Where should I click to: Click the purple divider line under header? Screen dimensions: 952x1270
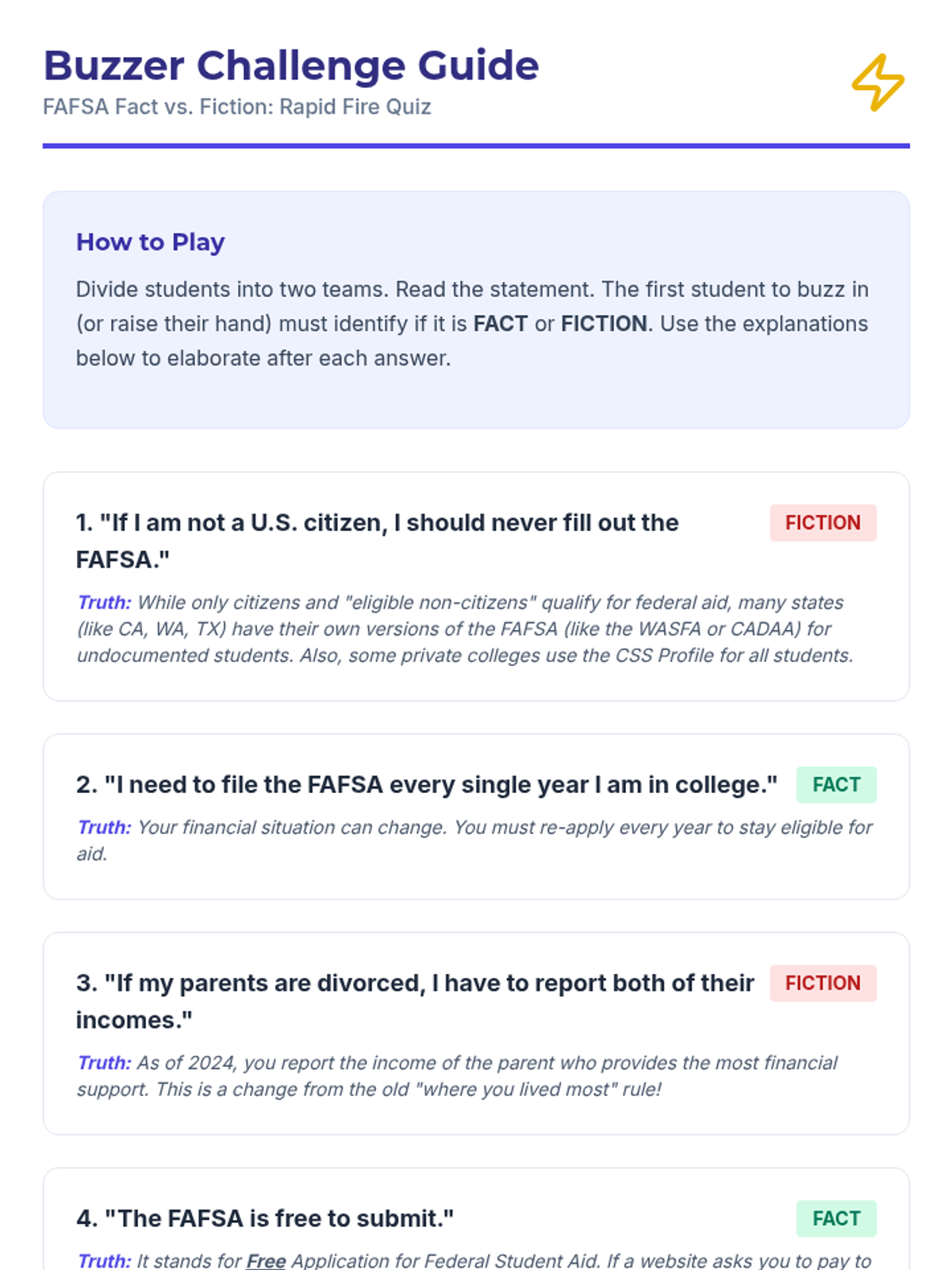tap(476, 146)
